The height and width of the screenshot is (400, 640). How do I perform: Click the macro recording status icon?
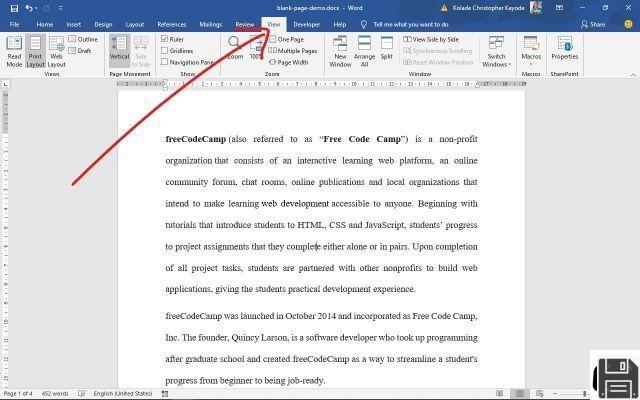165,394
